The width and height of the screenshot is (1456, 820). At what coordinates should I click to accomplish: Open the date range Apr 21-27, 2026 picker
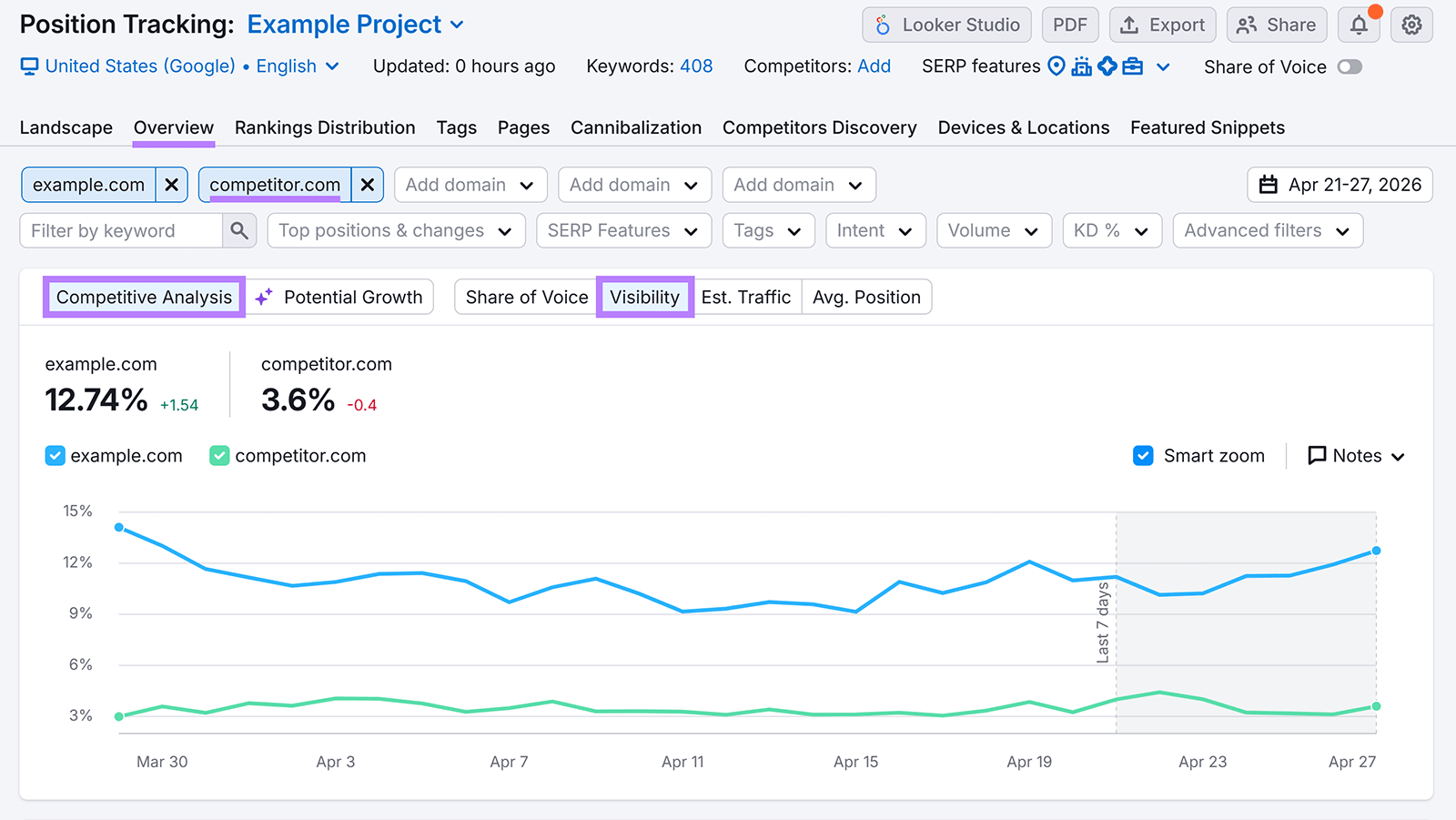[1340, 185]
